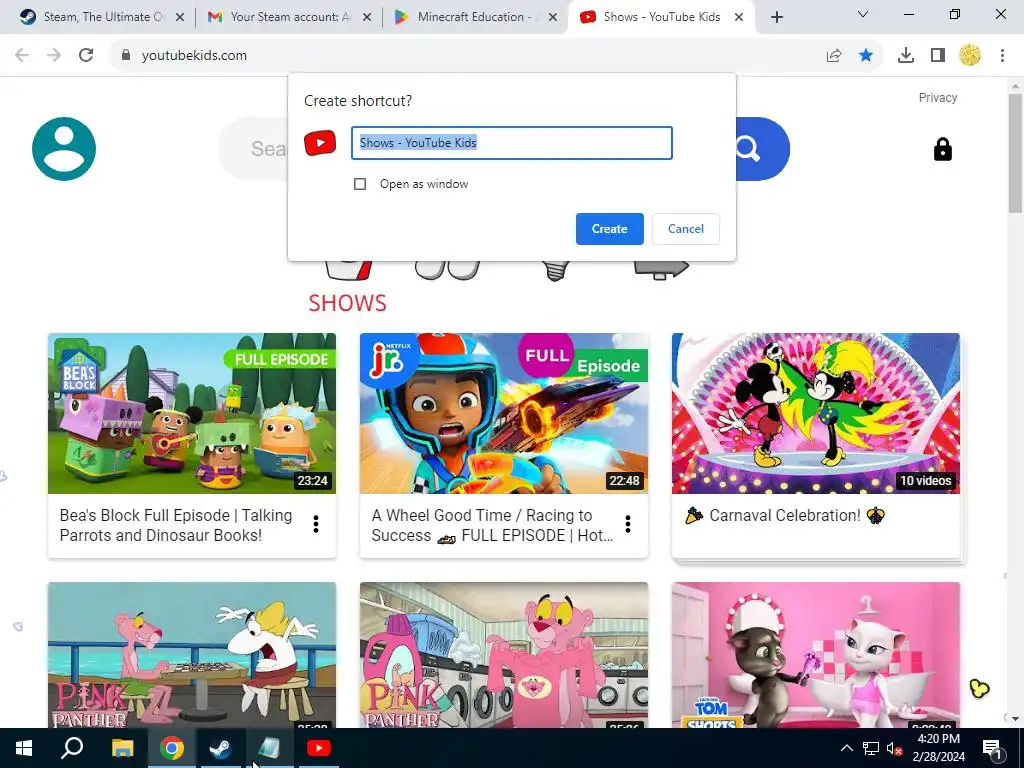This screenshot has height=768, width=1024.
Task: Click the YouTube icon in Create shortcut dialog
Action: click(320, 143)
